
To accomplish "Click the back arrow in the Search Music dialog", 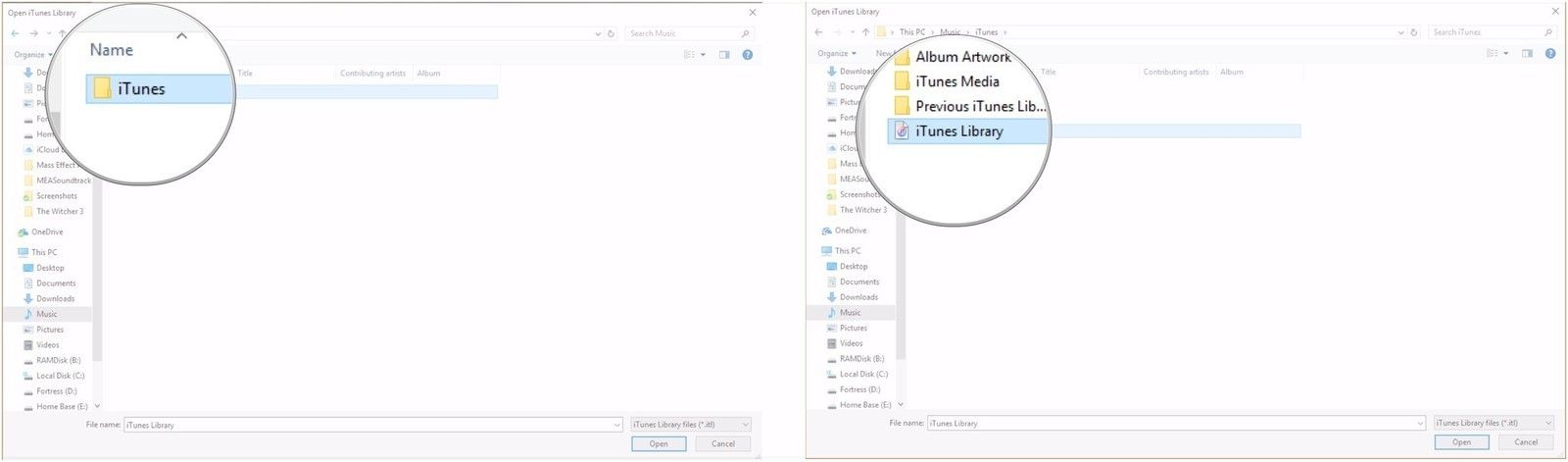I will 15,33.
